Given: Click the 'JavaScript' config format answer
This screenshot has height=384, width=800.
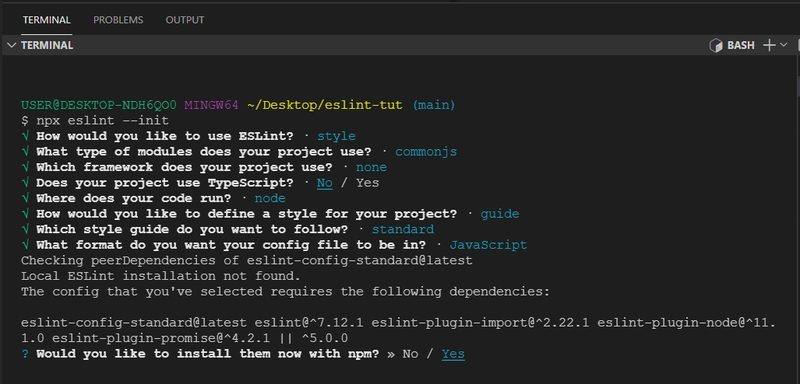Looking at the screenshot, I should click(488, 245).
